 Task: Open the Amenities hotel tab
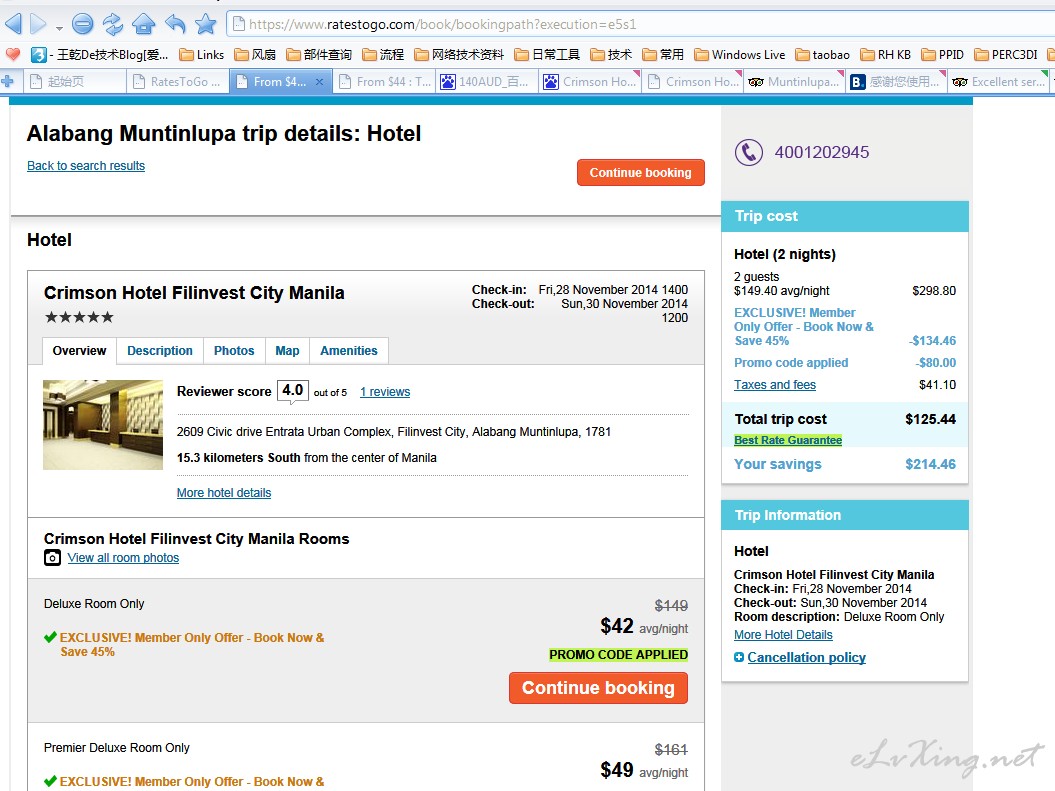point(349,350)
